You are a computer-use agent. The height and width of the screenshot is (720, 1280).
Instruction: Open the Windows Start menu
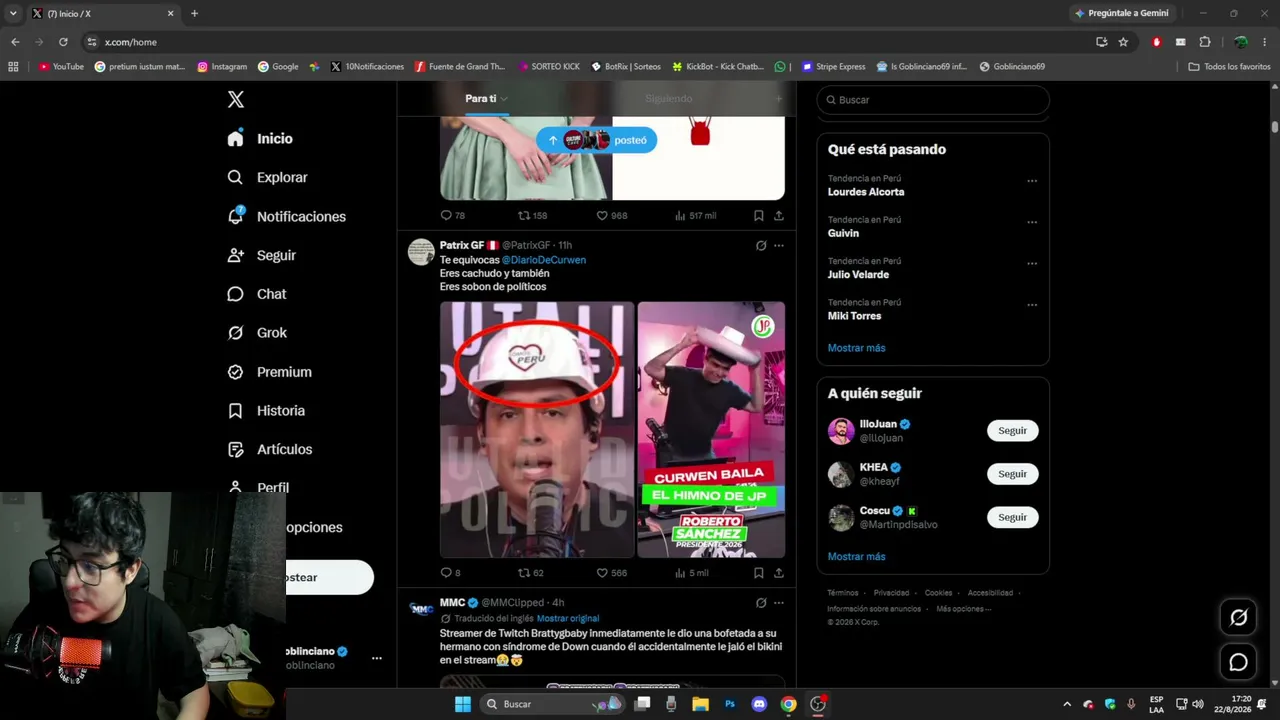[x=463, y=704]
